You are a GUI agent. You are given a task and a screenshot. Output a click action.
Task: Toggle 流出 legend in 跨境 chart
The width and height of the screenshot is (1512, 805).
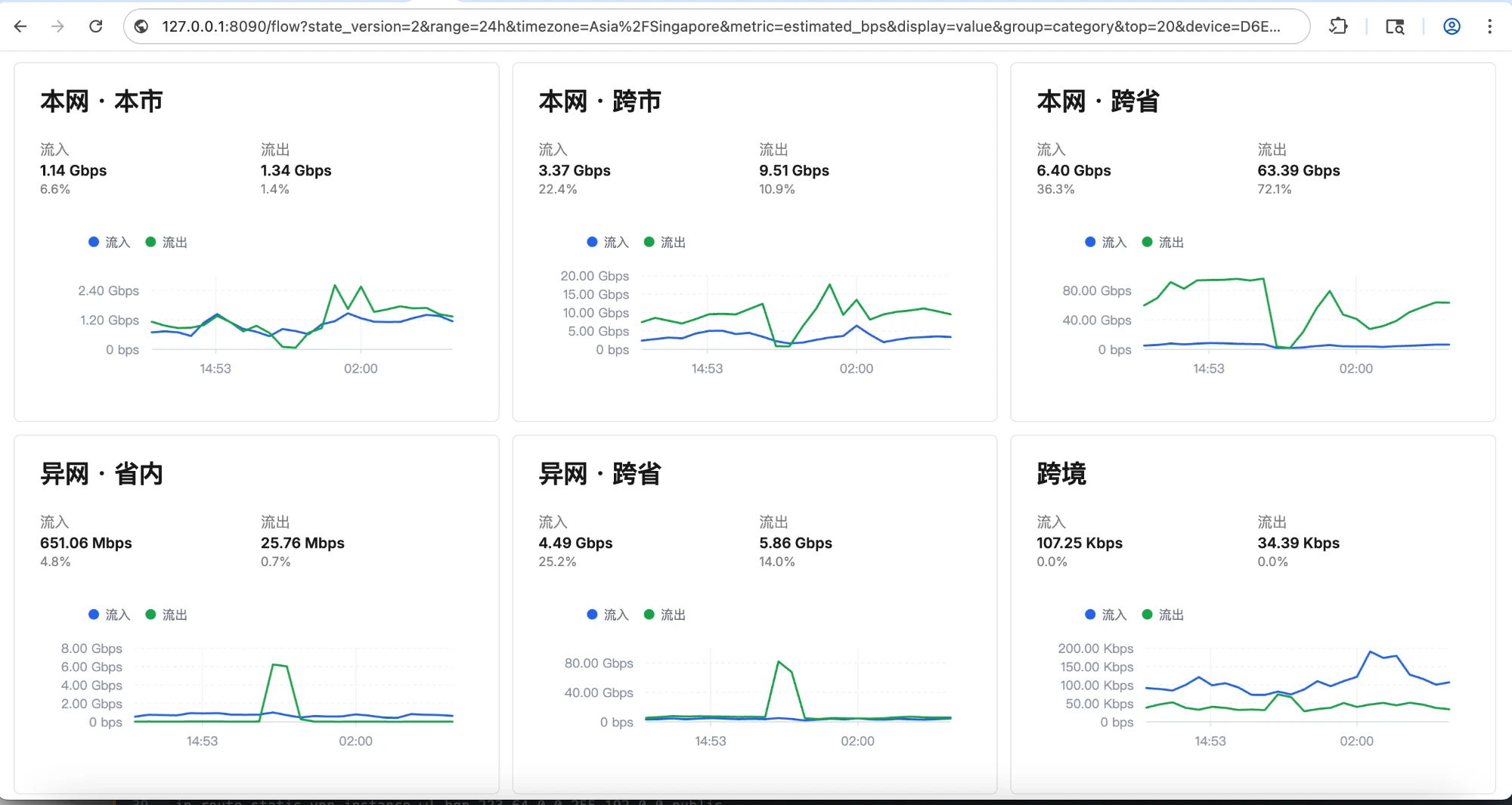click(1163, 615)
